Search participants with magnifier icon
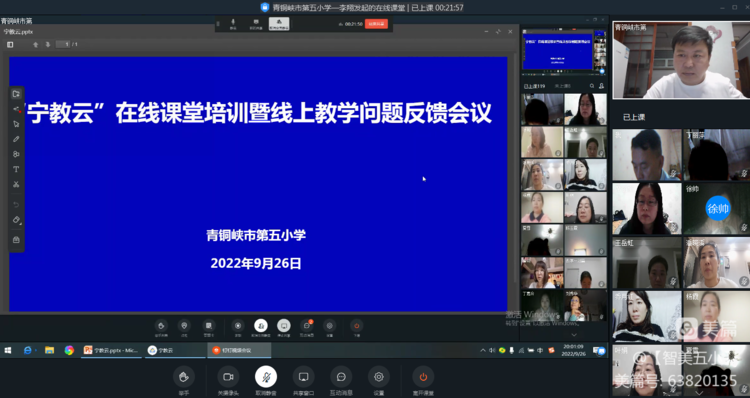The height and width of the screenshot is (398, 750). (592, 86)
